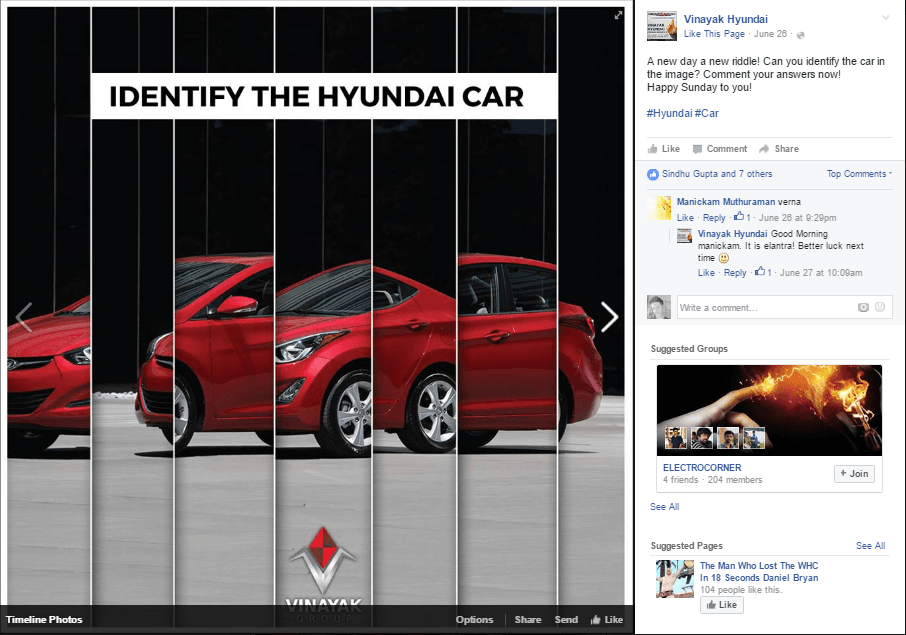Image resolution: width=906 pixels, height=635 pixels.
Task: Open Manickam Muthuraman's comment avatar
Action: pyautogui.click(x=659, y=208)
